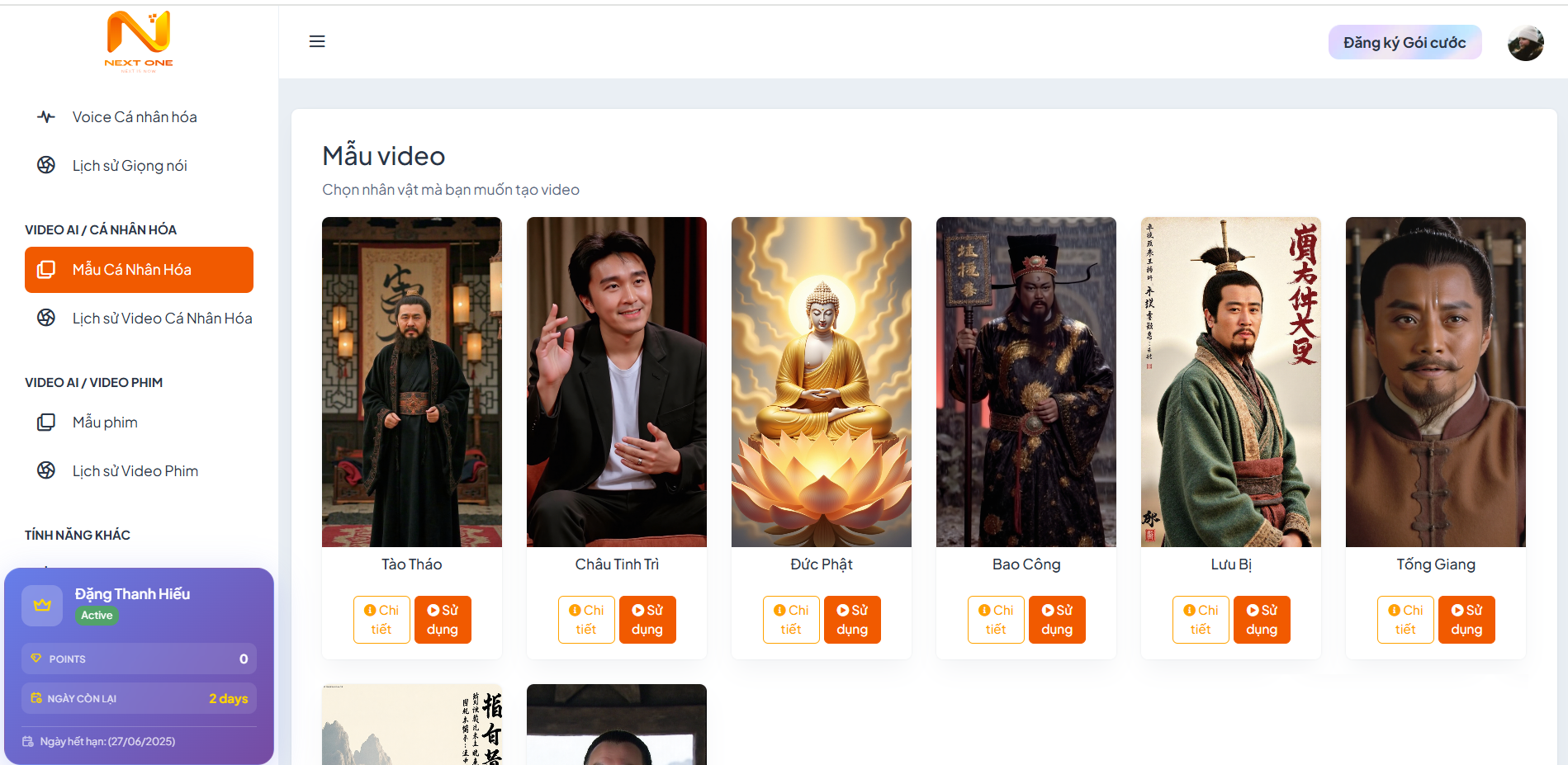Click Sử dụng for Lưu Bị
Image resolution: width=1568 pixels, height=765 pixels.
pos(1262,620)
